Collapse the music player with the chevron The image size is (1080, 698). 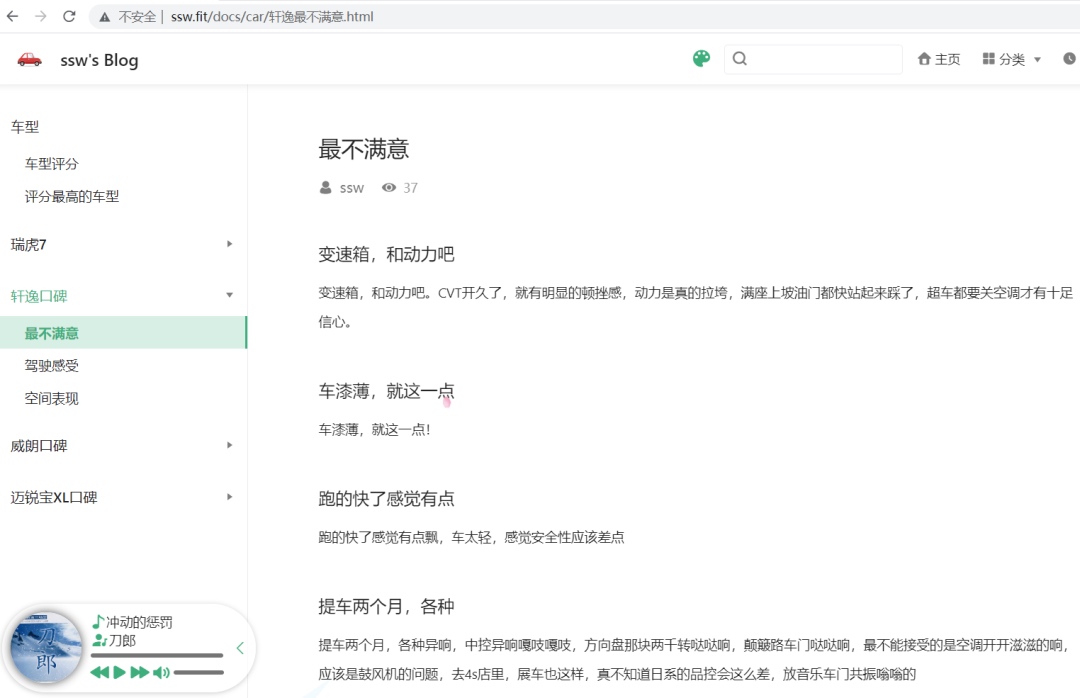[x=240, y=649]
